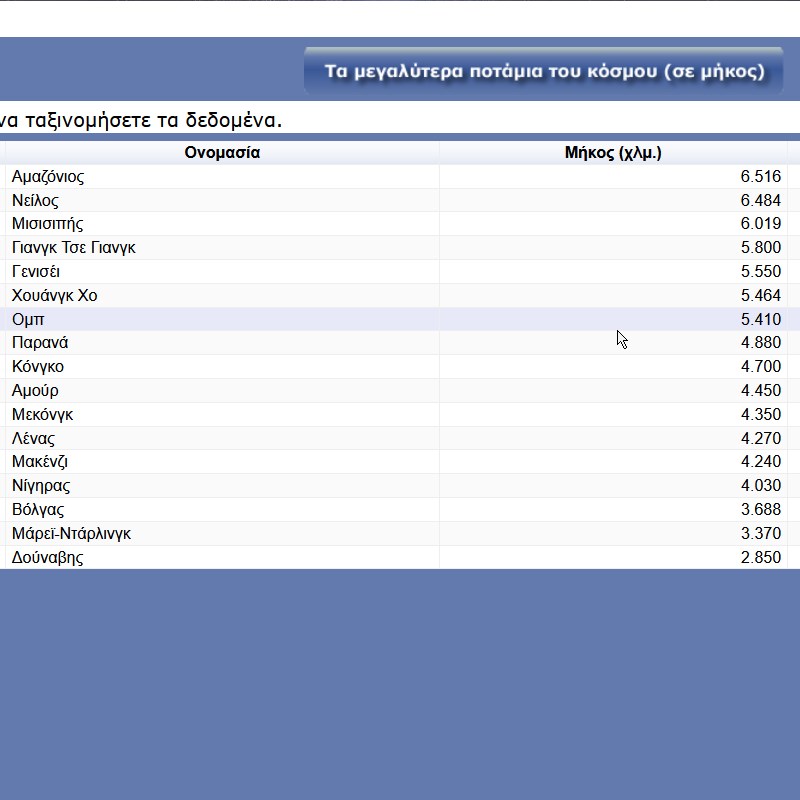
Task: Click the length value 6.516
Action: (x=760, y=177)
